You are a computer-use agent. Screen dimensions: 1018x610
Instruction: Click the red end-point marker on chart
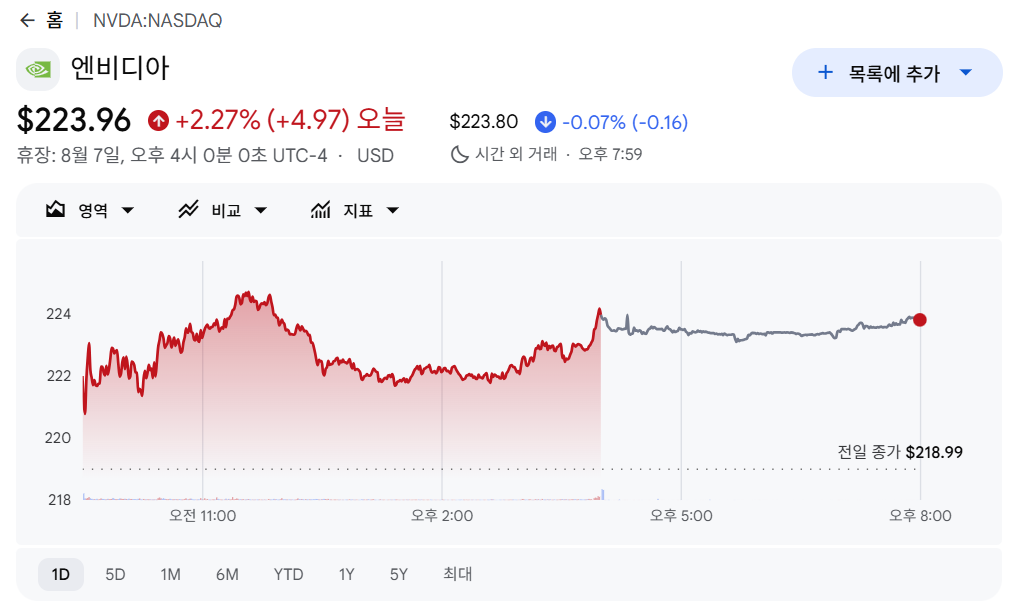coord(920,320)
